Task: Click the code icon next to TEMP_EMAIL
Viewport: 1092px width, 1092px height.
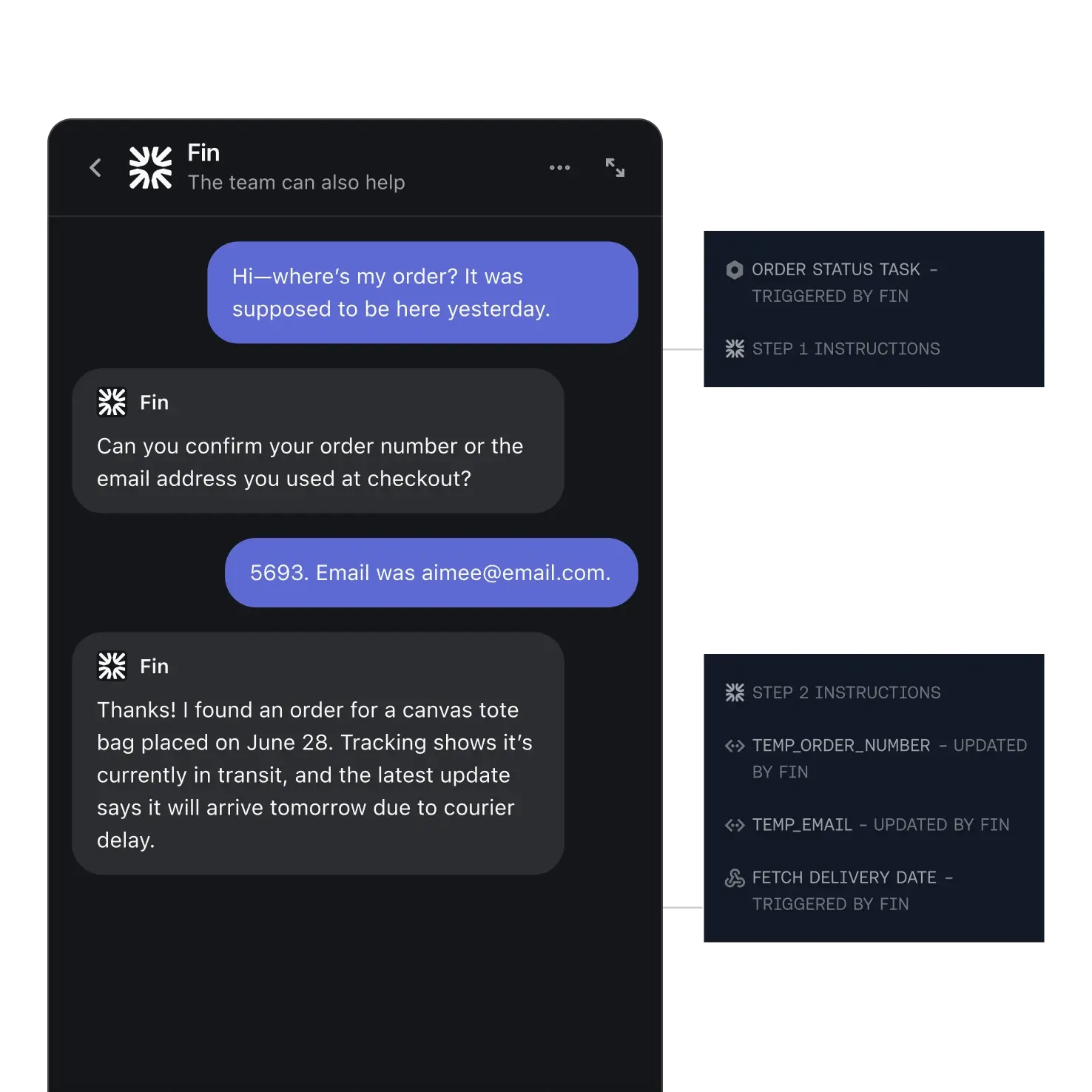Action: coord(735,825)
